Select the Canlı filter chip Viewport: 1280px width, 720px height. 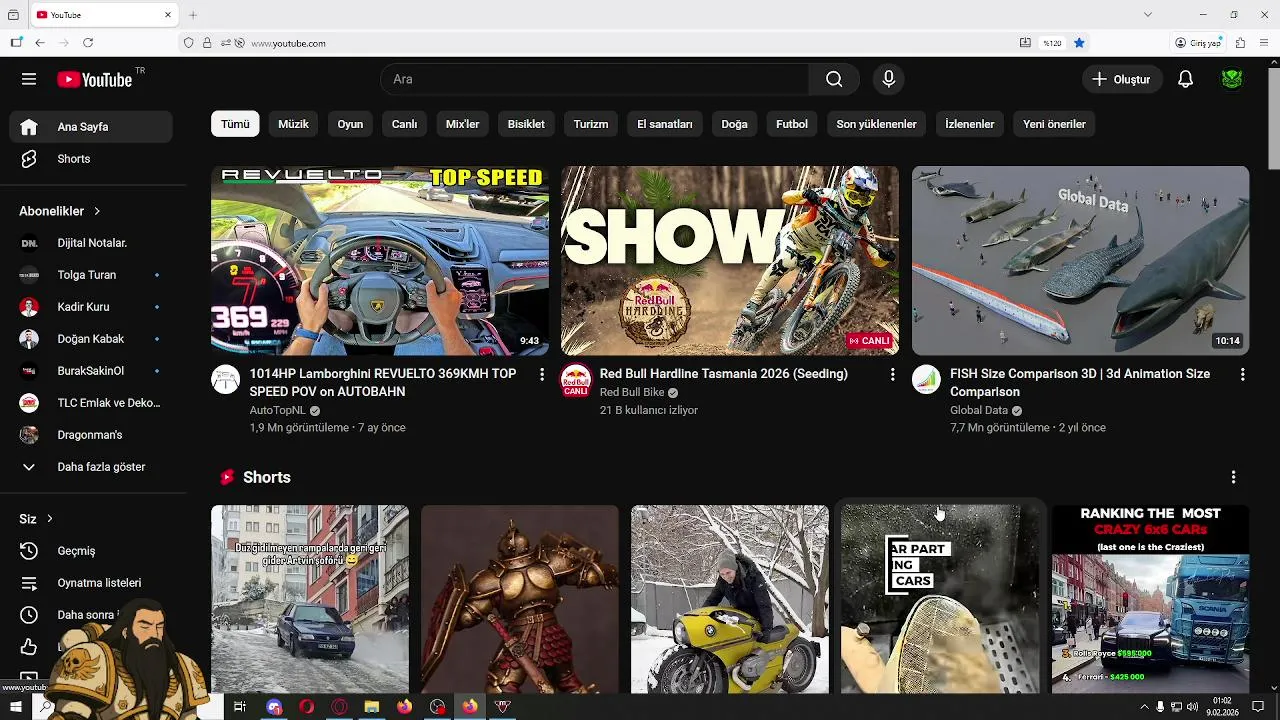404,124
